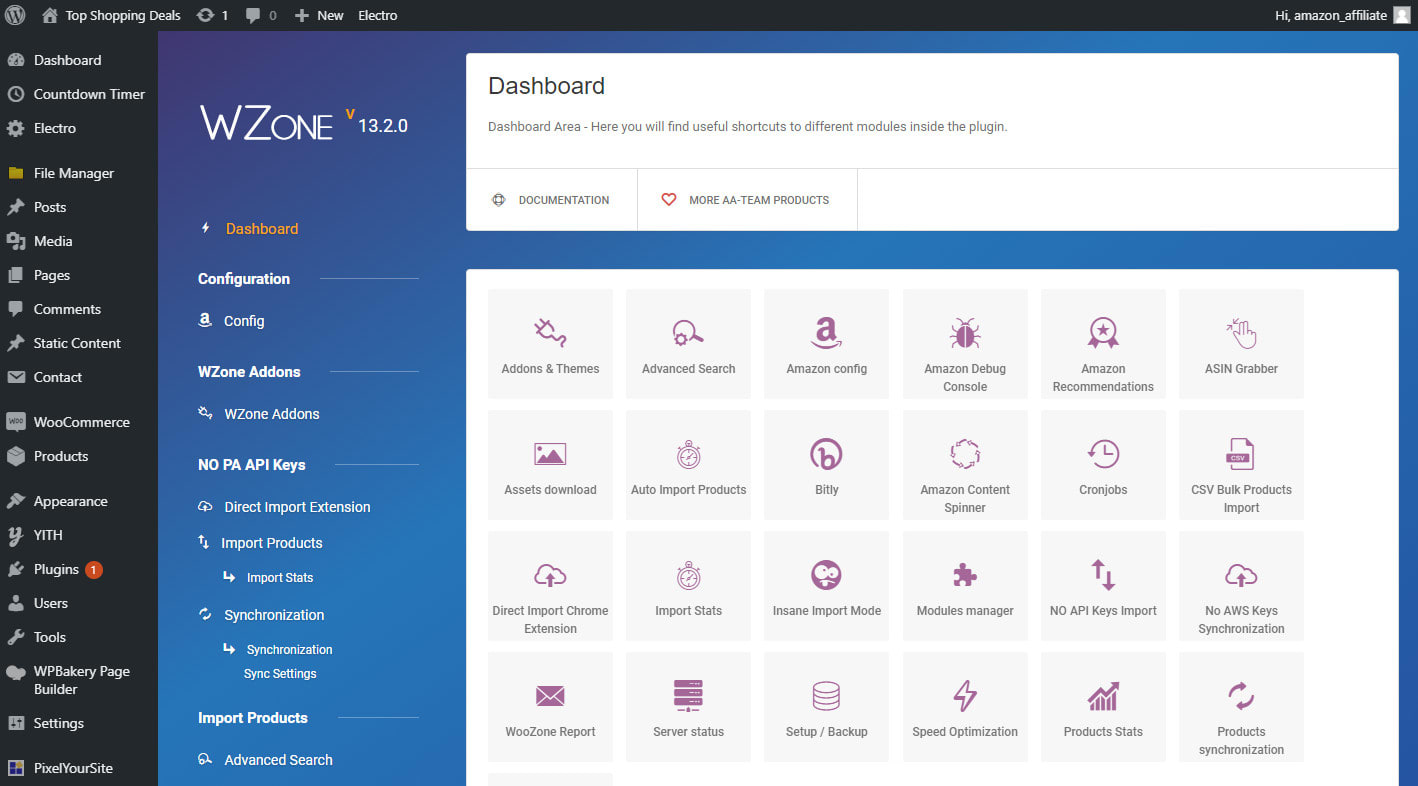Open the DOCUMENTATION link
Screen dimensions: 1418x786
pyautogui.click(x=551, y=200)
